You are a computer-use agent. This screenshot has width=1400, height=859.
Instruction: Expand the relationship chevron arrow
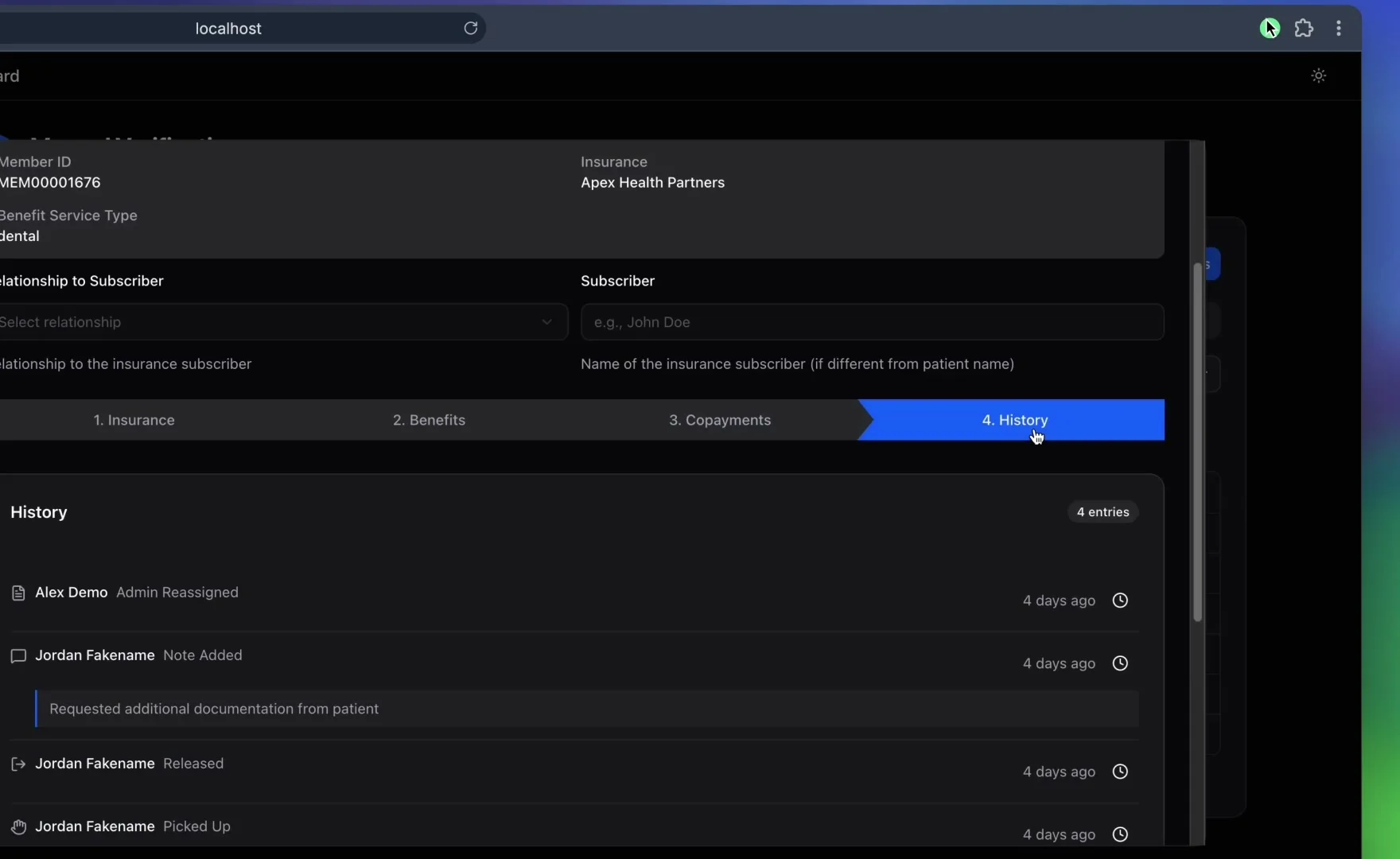(x=546, y=322)
